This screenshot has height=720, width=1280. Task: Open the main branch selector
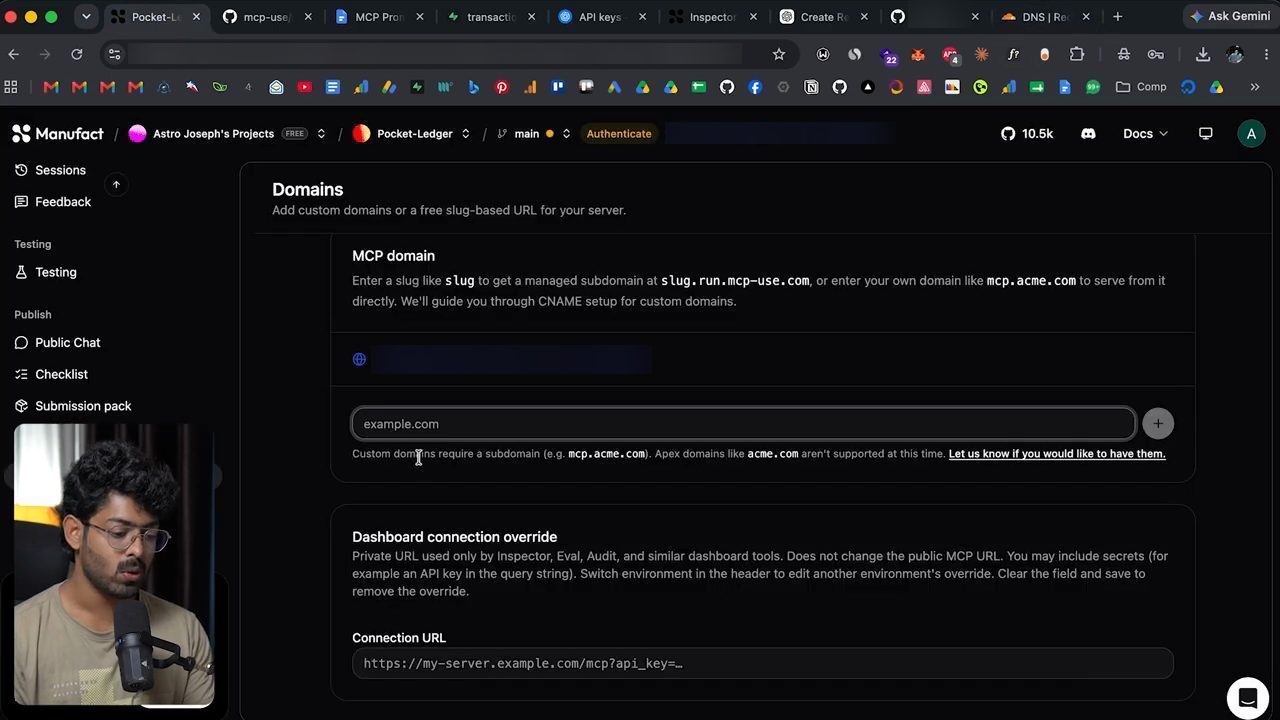(534, 133)
